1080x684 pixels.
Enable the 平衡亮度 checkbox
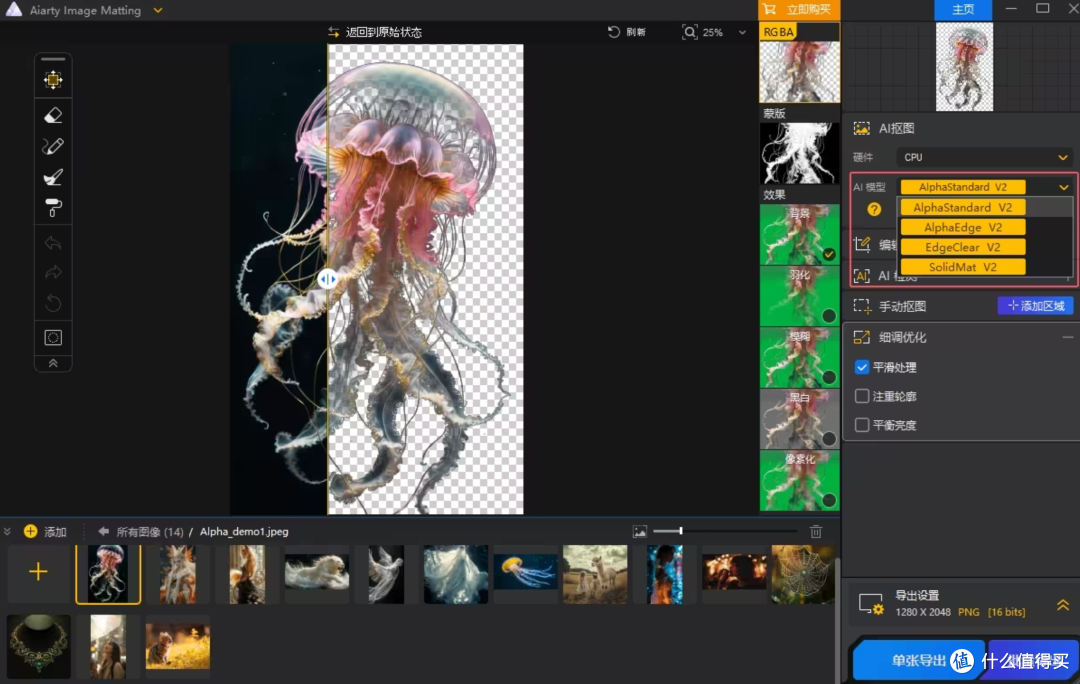862,425
